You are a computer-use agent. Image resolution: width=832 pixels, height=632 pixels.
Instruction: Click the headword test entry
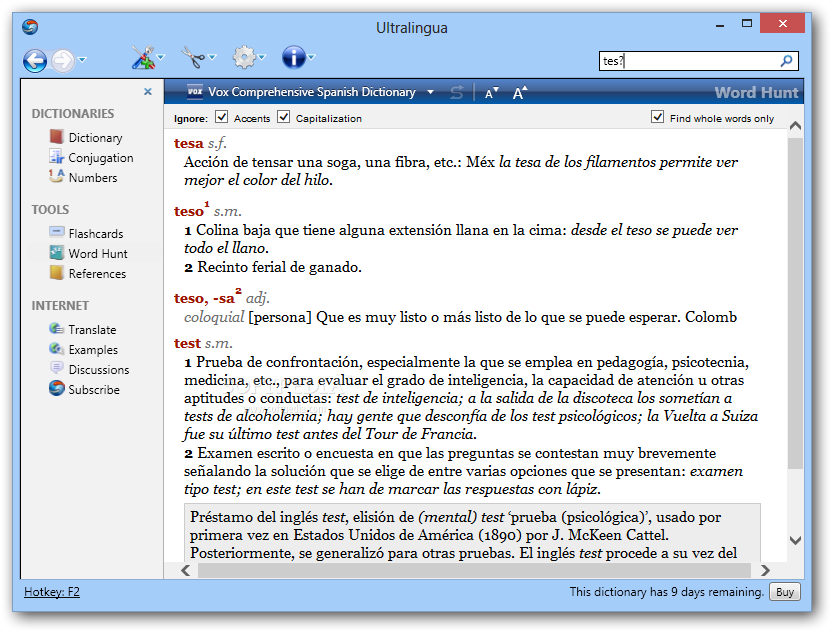click(187, 343)
